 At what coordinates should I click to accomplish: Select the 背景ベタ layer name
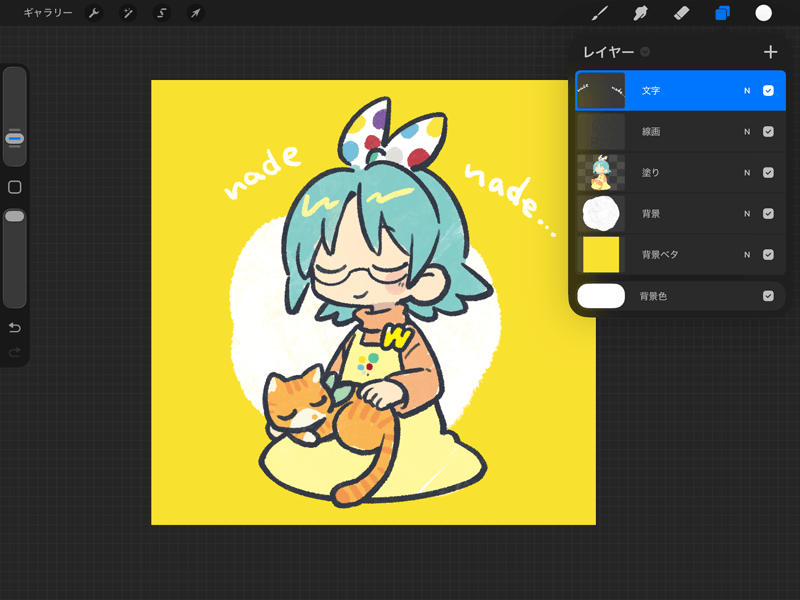(x=660, y=255)
